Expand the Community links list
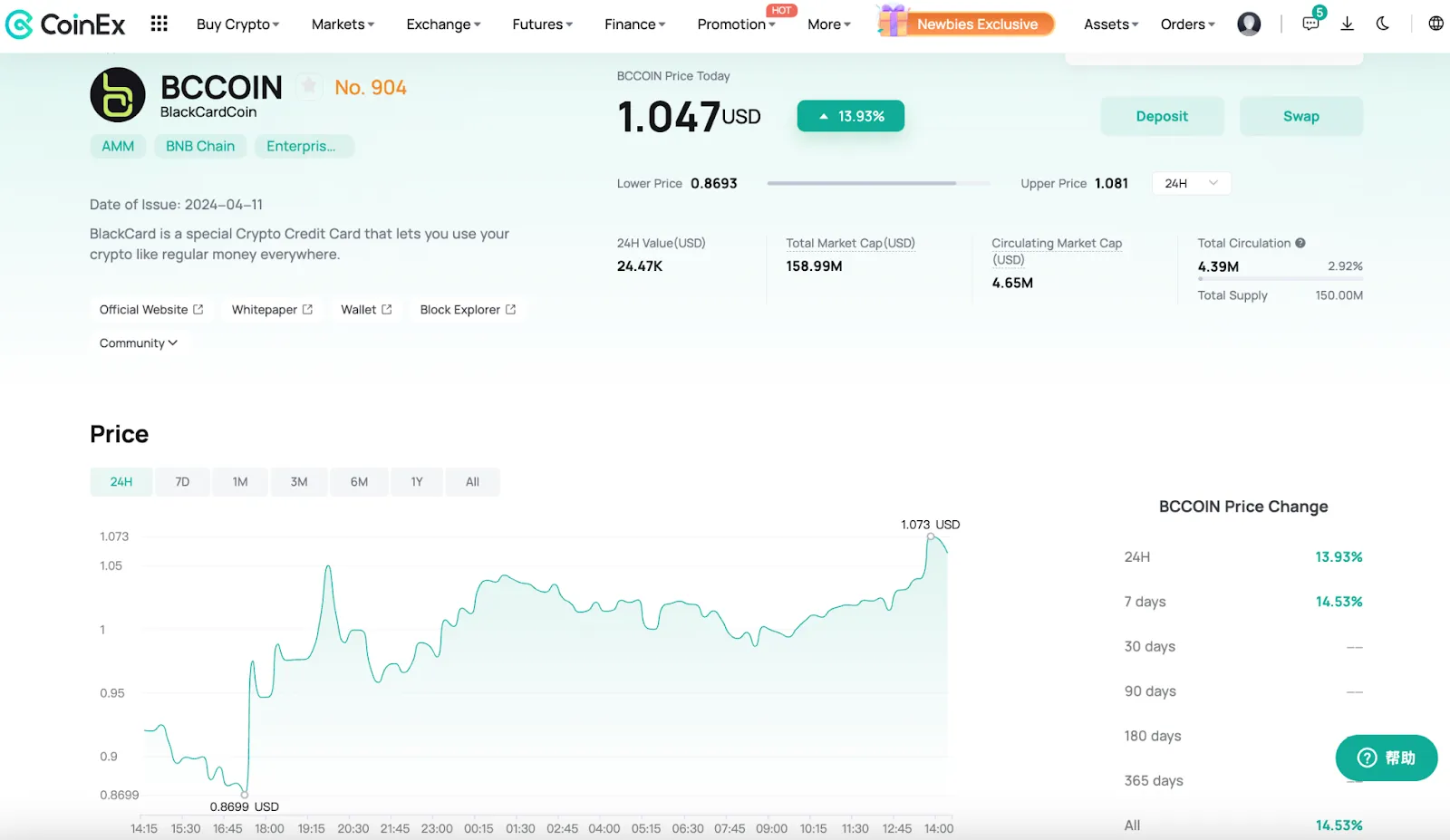This screenshot has height=840, width=1450. coord(138,343)
